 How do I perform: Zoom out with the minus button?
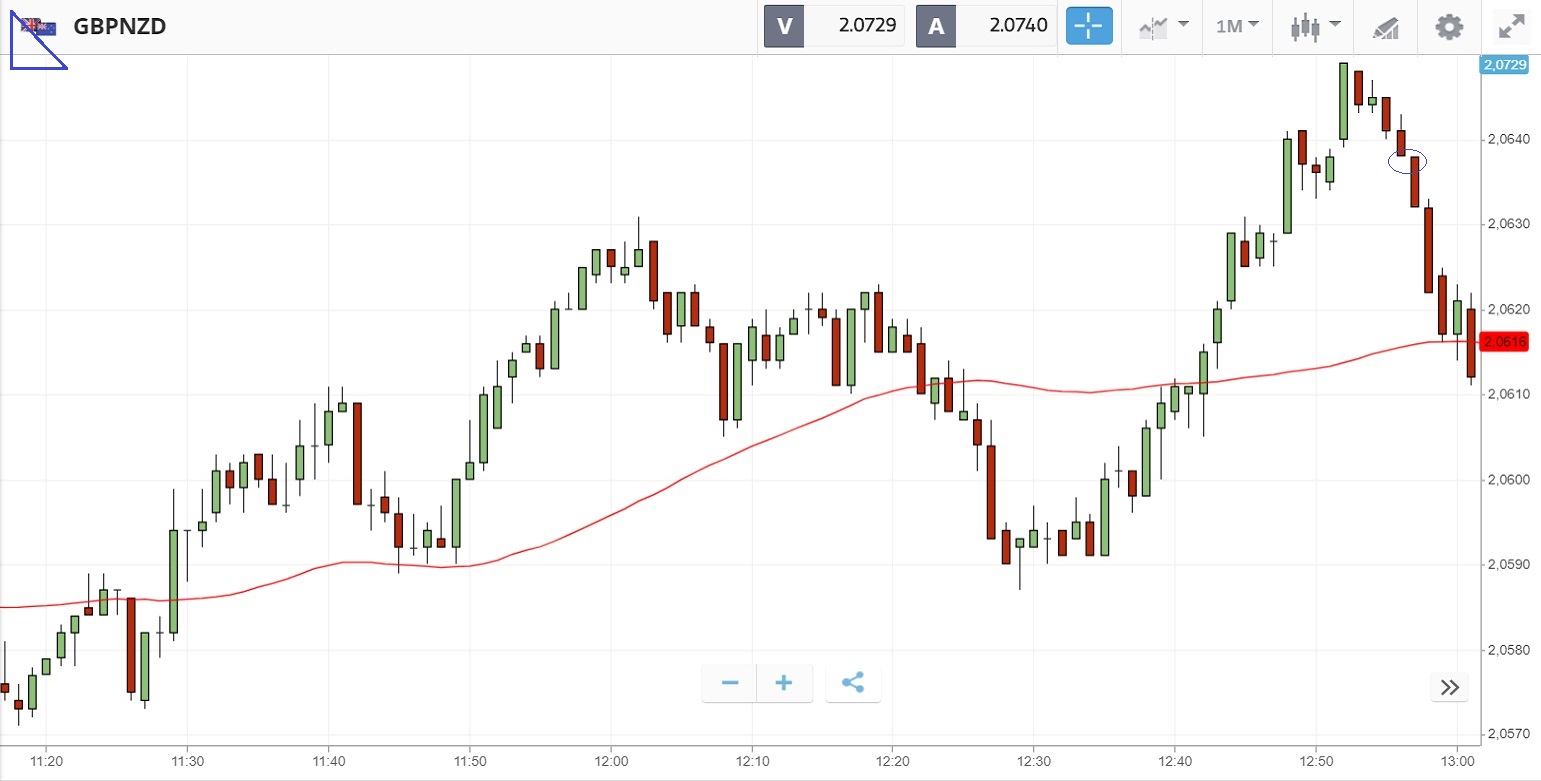730,683
